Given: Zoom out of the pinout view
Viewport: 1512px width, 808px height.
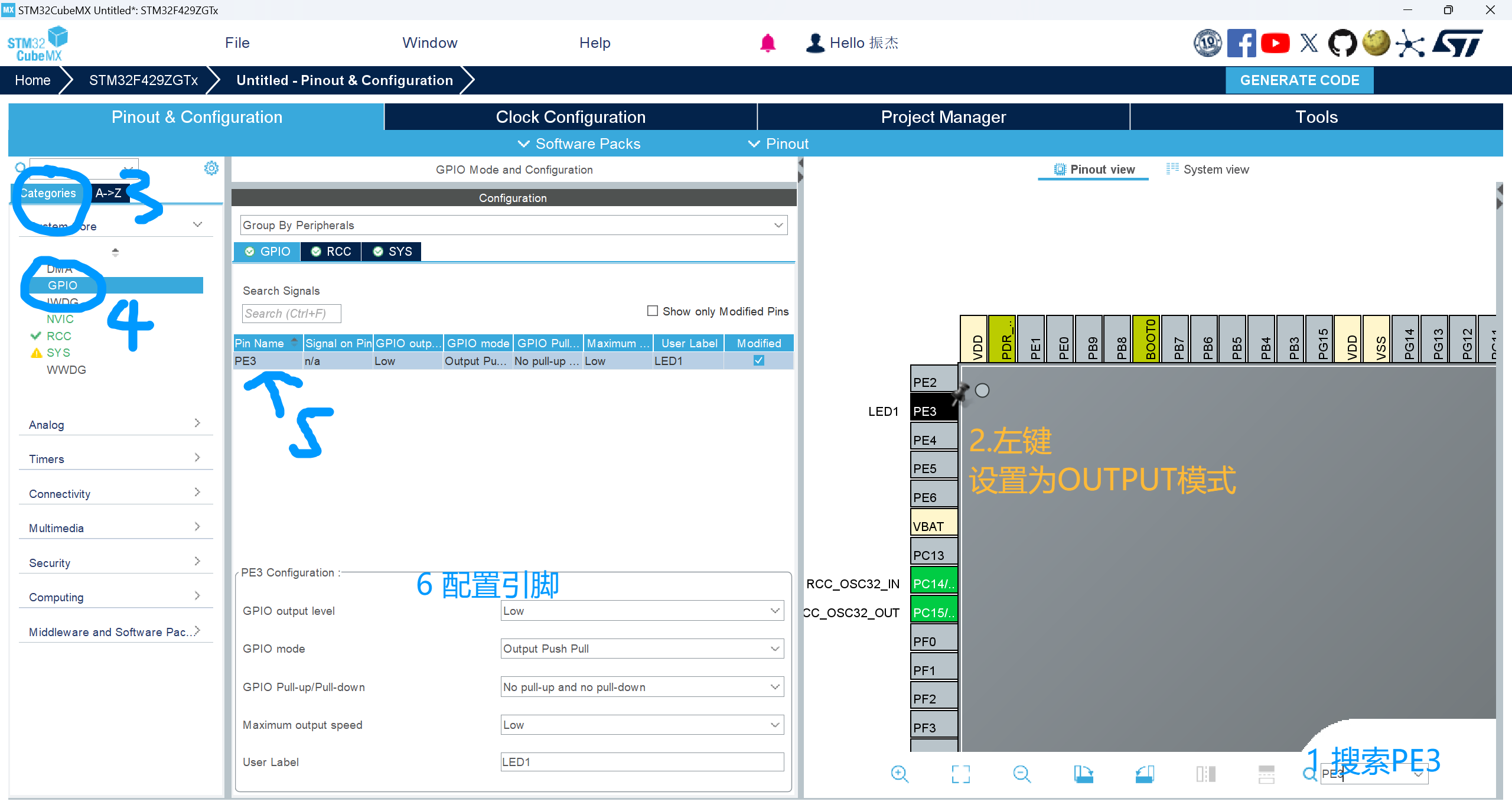Looking at the screenshot, I should [1022, 774].
